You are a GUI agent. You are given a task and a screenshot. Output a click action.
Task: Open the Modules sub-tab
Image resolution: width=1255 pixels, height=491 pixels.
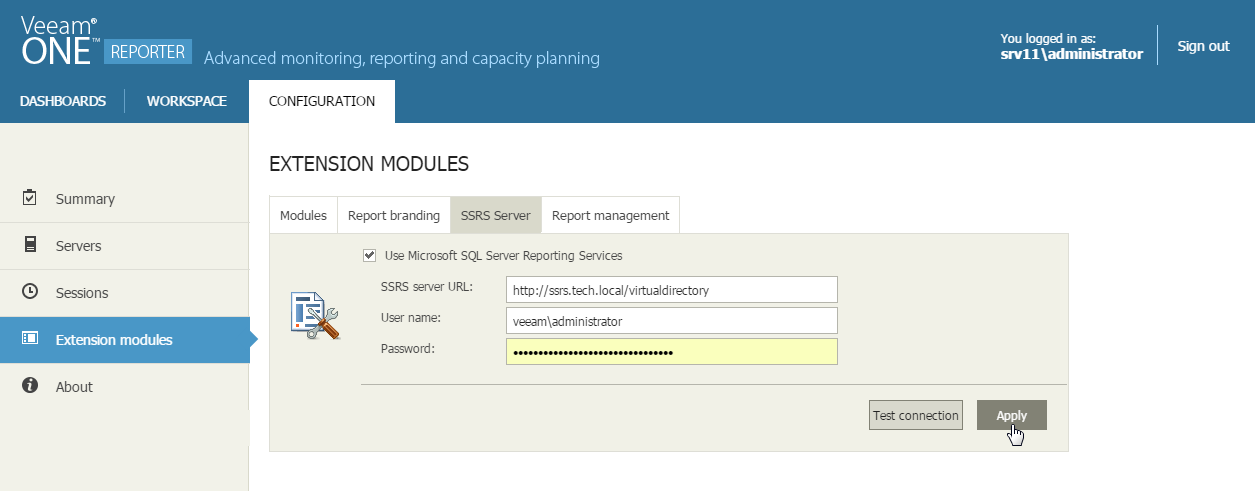tap(303, 215)
